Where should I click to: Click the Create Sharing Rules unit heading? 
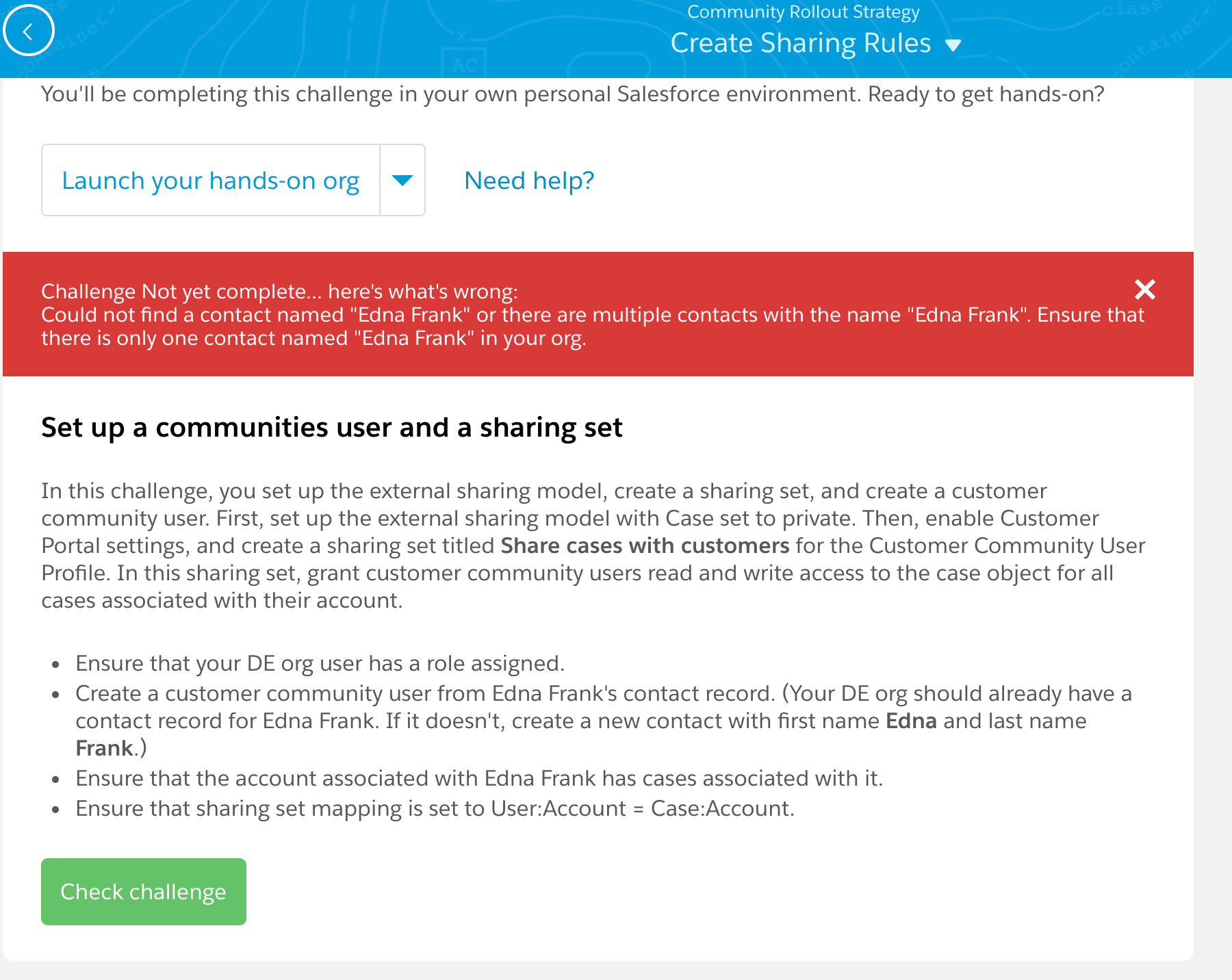click(x=801, y=42)
